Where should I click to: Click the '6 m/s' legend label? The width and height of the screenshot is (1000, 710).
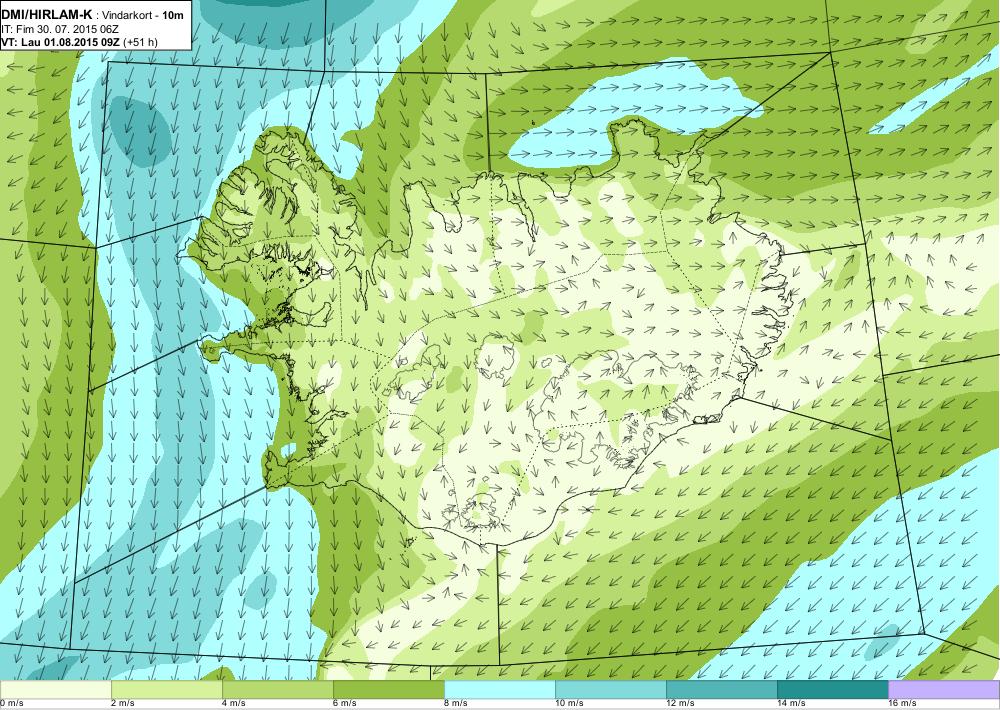pyautogui.click(x=346, y=704)
